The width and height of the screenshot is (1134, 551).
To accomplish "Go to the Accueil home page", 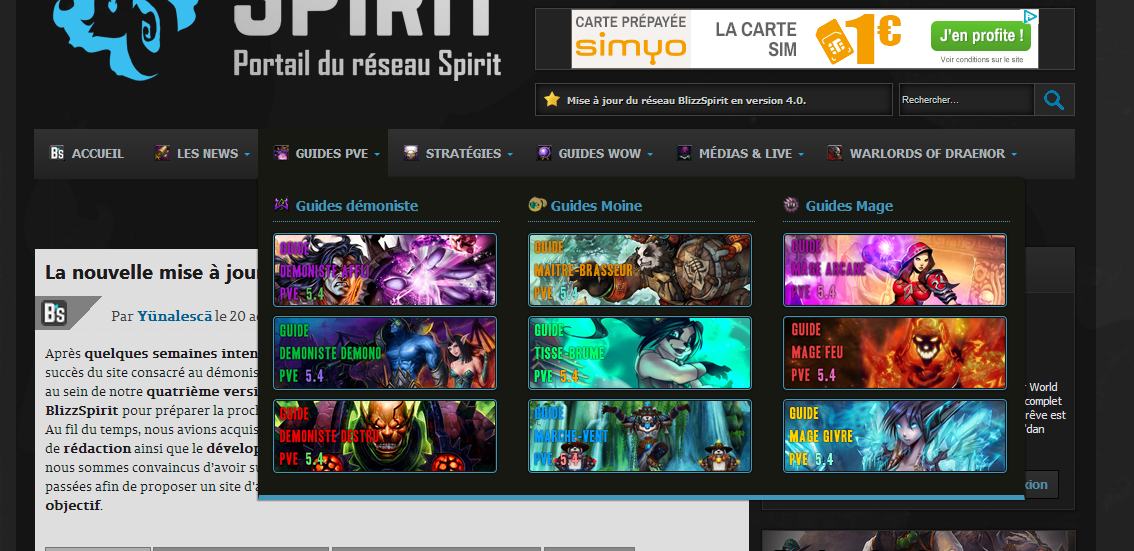I will [x=97, y=154].
